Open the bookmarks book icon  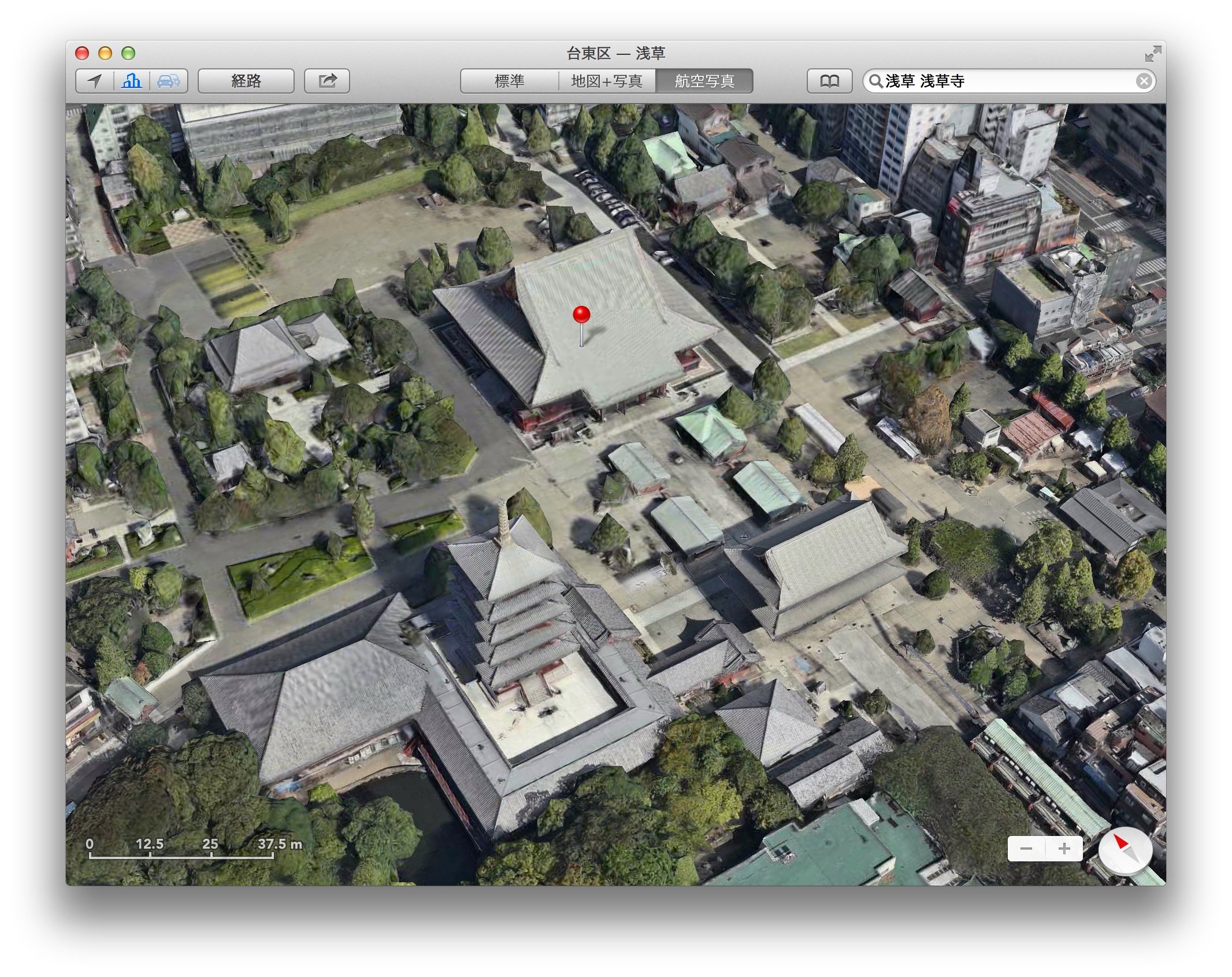pyautogui.click(x=829, y=81)
